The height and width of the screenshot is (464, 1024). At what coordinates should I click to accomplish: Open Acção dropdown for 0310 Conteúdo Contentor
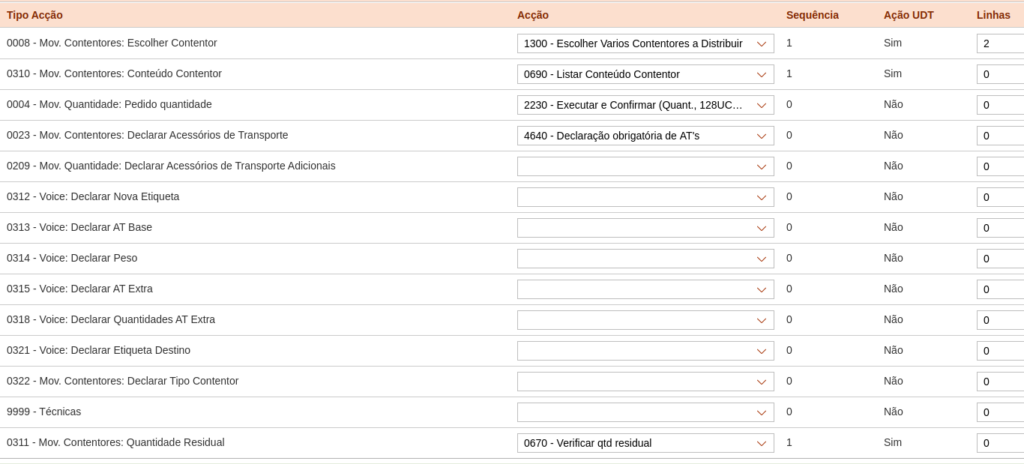[645, 74]
